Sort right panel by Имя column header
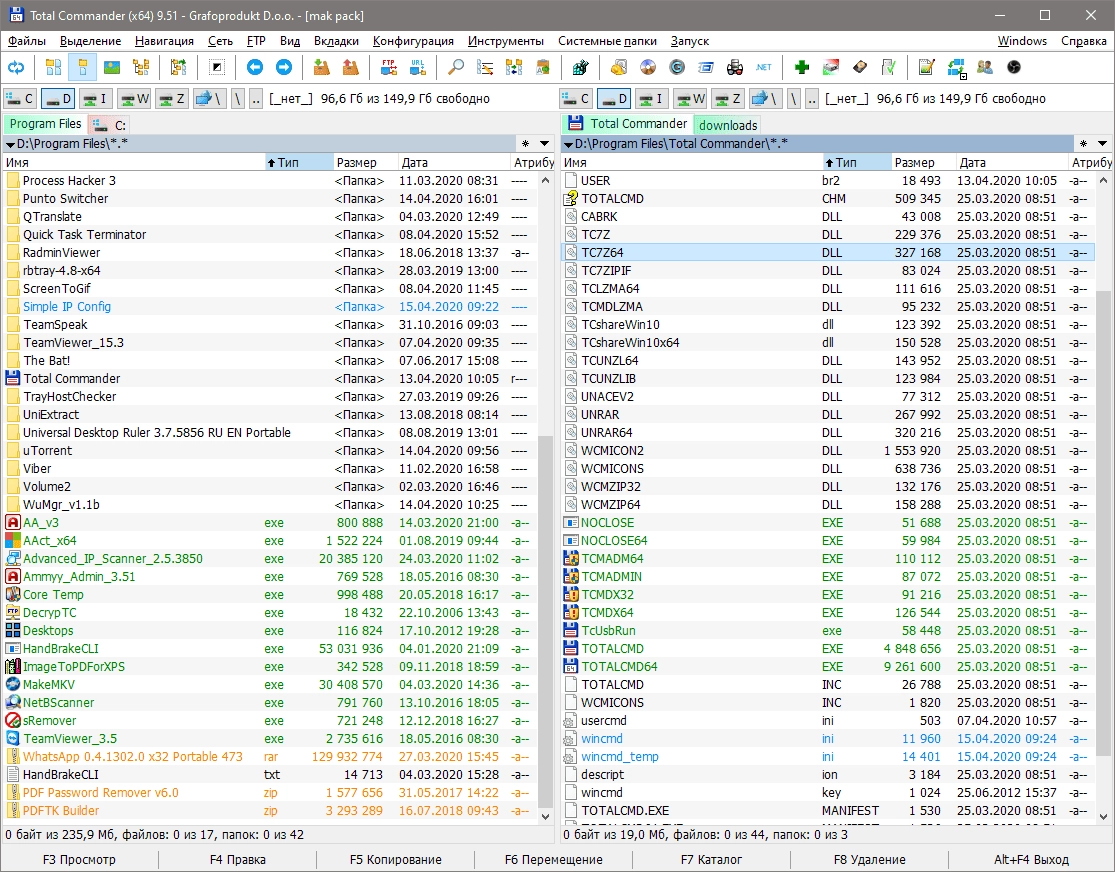 [692, 162]
